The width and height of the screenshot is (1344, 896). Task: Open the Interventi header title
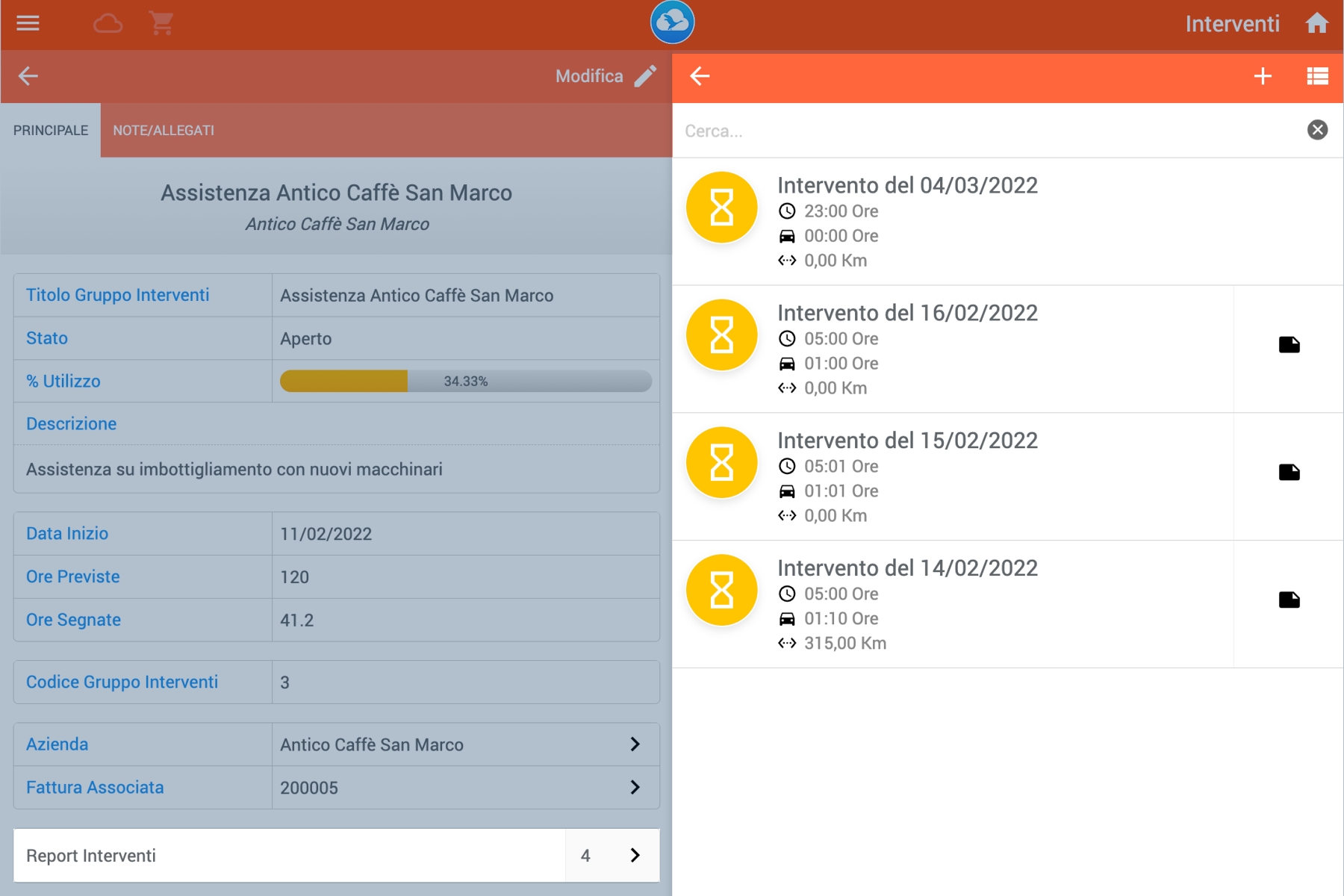(x=1232, y=24)
